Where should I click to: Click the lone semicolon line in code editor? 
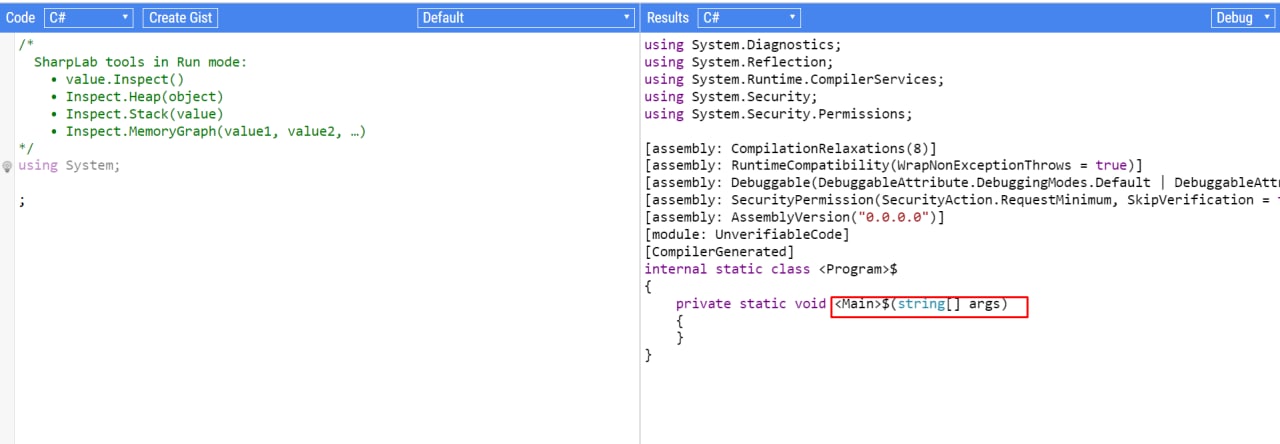pyautogui.click(x=21, y=200)
